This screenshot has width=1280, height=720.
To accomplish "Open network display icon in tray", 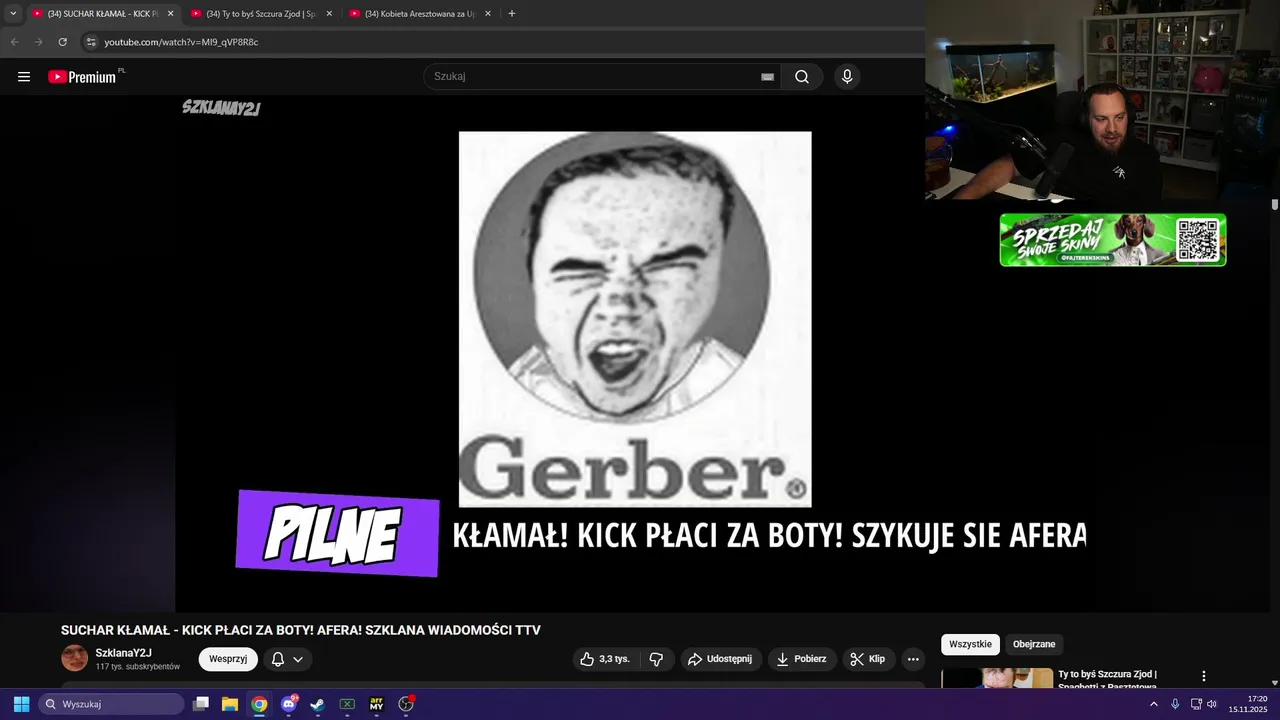I will tap(1195, 704).
